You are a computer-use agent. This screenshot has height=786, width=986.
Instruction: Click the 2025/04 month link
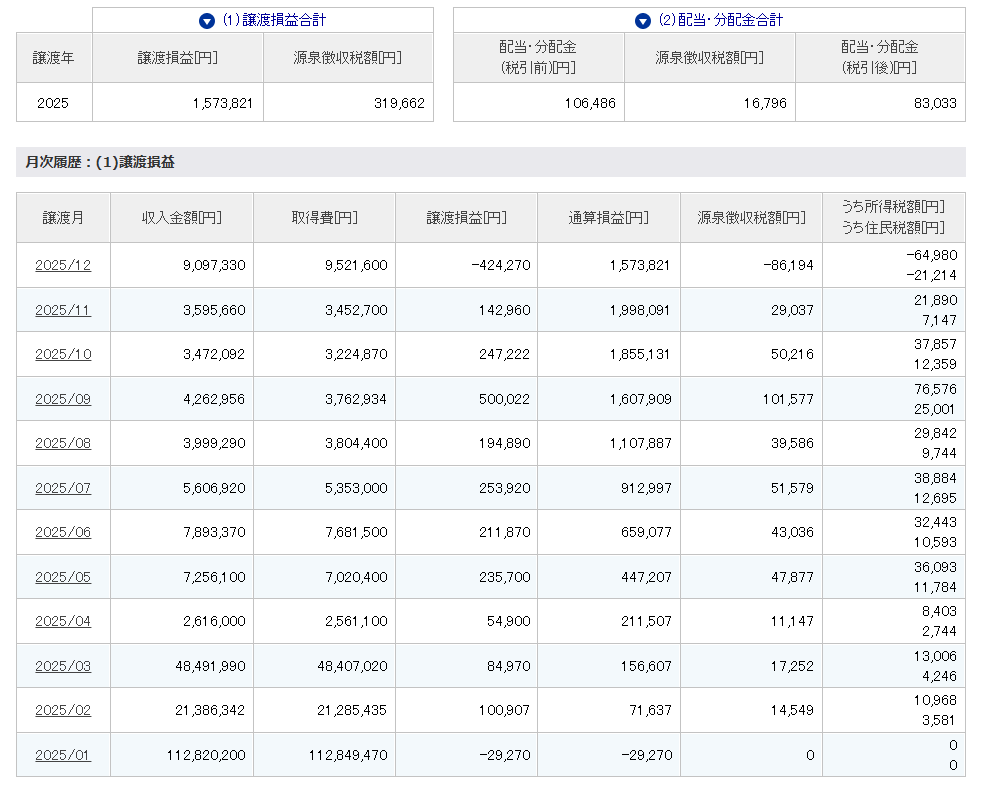63,621
